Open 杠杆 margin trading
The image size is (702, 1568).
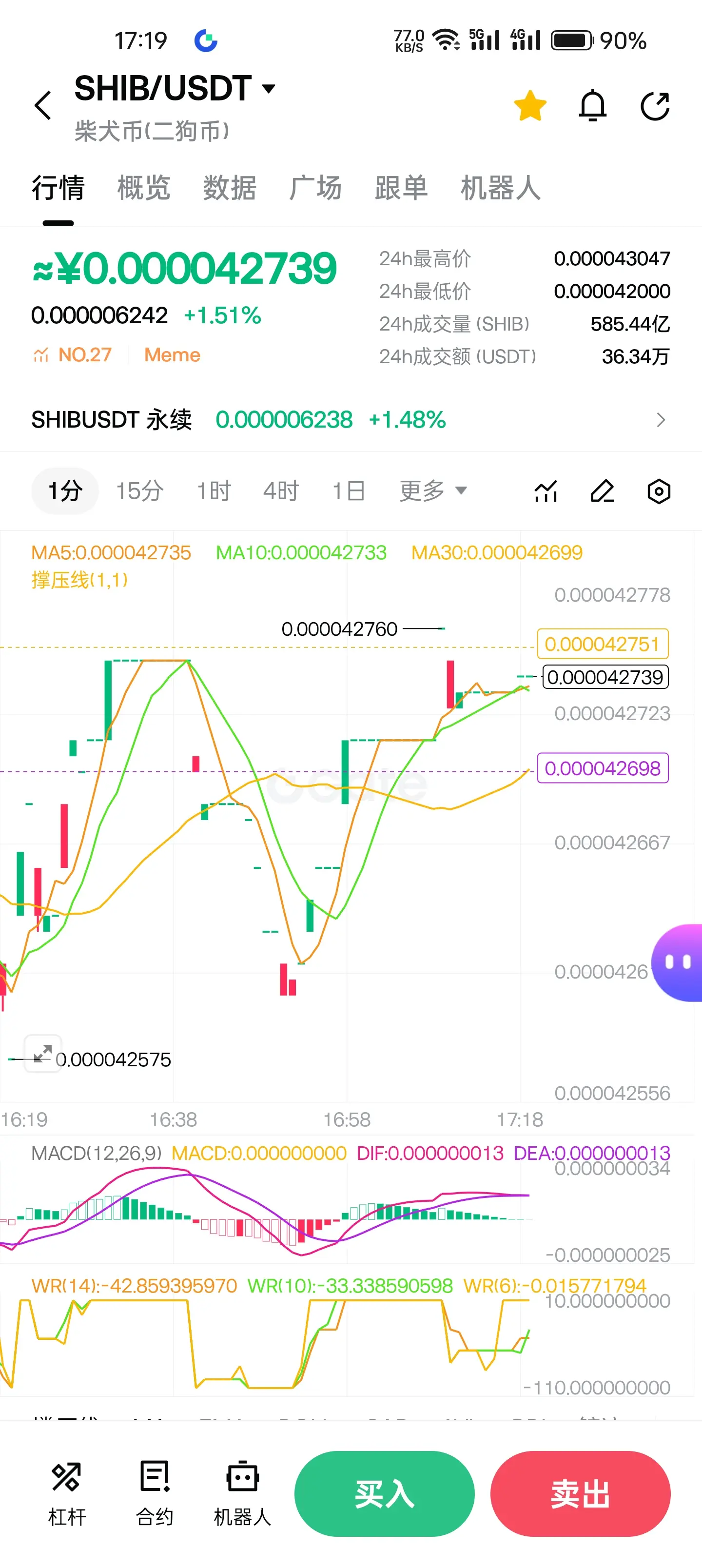pos(67,1493)
